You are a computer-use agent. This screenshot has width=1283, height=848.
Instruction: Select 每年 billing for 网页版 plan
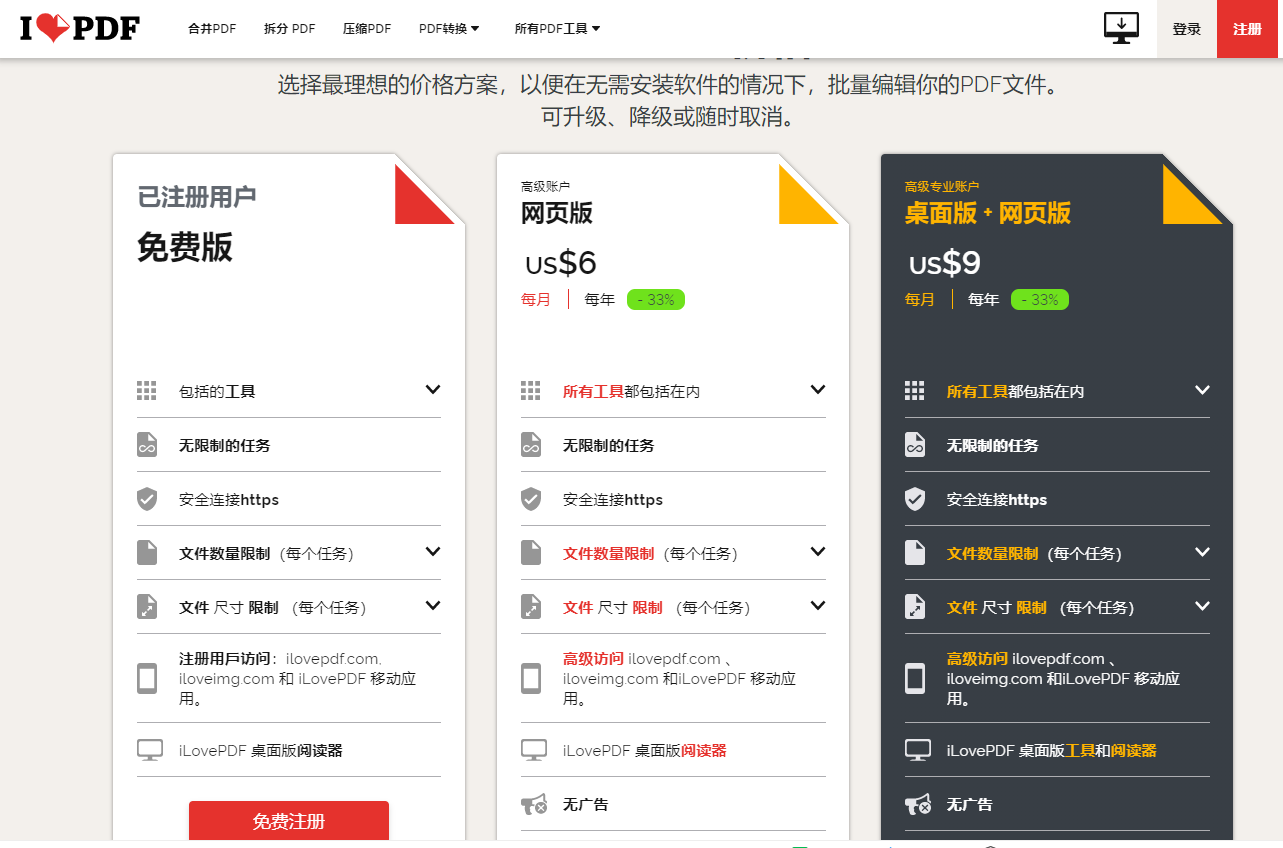coord(600,299)
